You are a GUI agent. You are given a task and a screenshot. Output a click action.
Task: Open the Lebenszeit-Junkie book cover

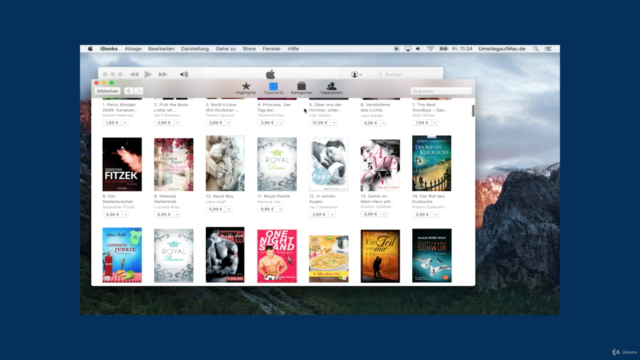[122, 255]
